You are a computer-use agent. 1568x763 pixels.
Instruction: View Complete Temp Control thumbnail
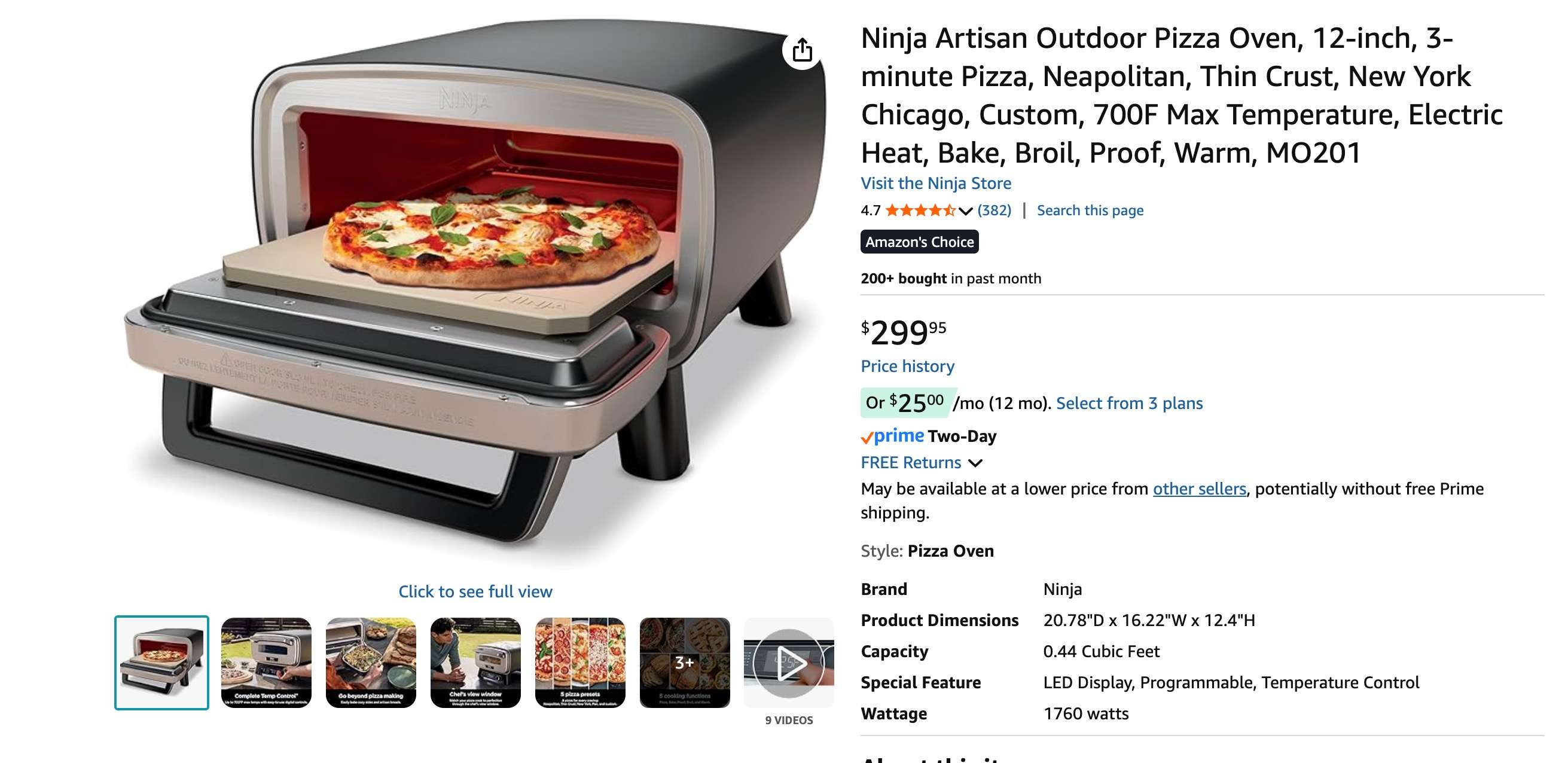point(266,663)
